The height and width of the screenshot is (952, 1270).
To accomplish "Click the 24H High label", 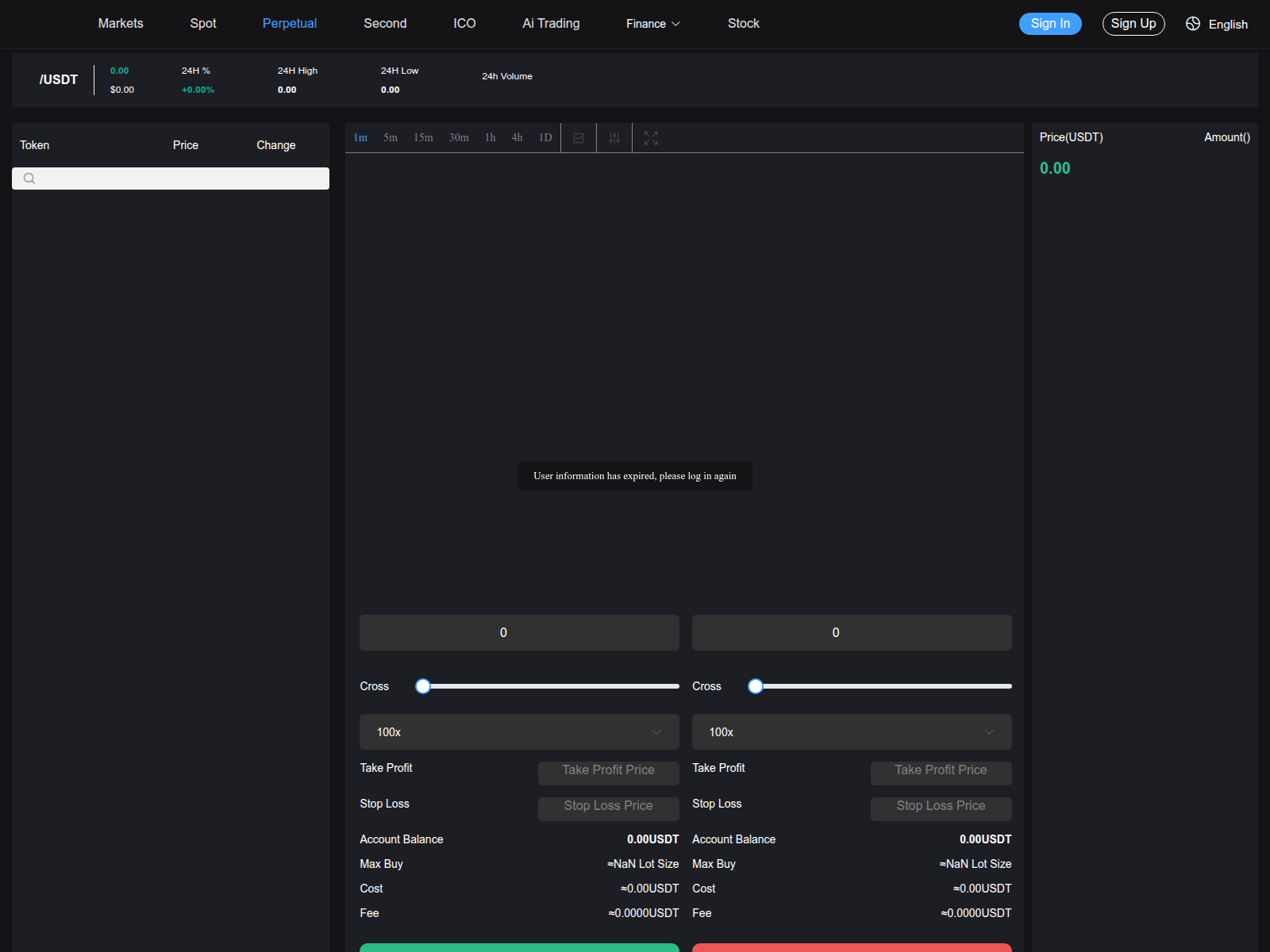I will (x=298, y=71).
